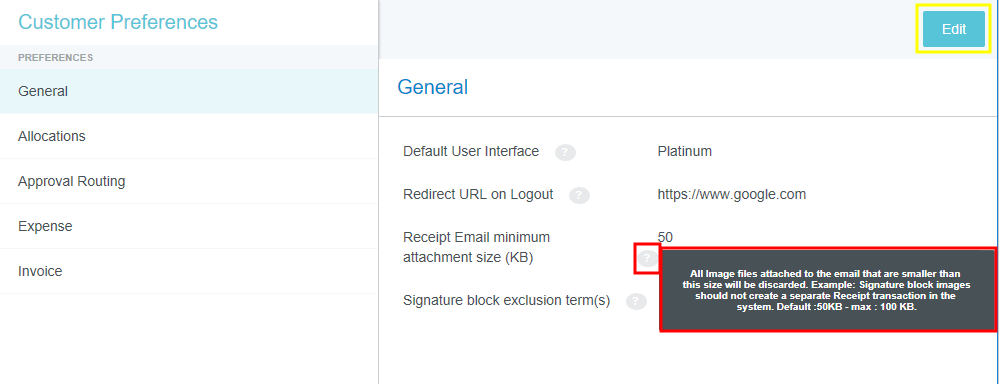Open the Allocations preferences
Screen dimensions: 999x384
coord(189,136)
